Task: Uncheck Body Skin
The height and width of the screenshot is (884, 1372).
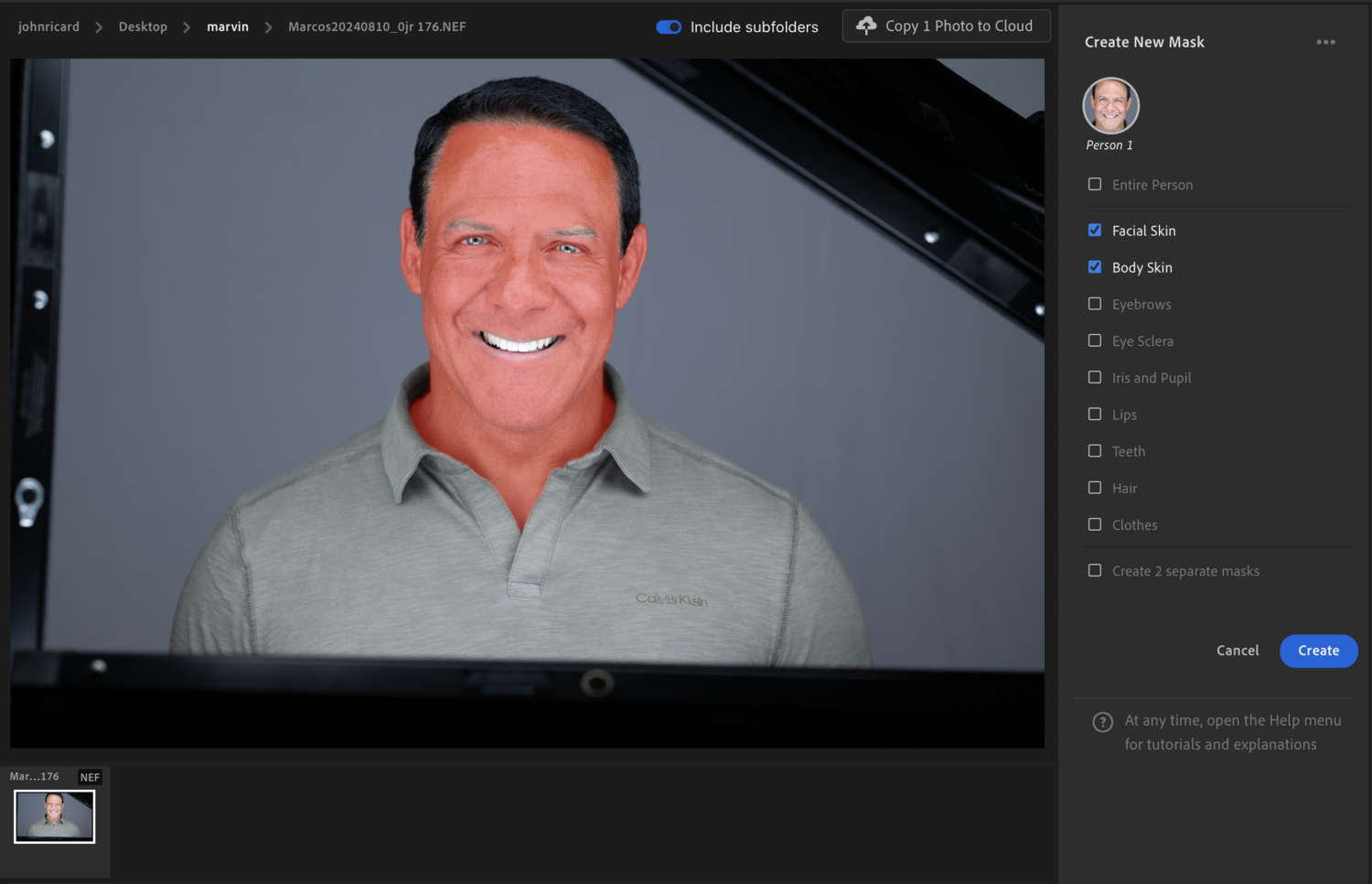Action: 1094,266
